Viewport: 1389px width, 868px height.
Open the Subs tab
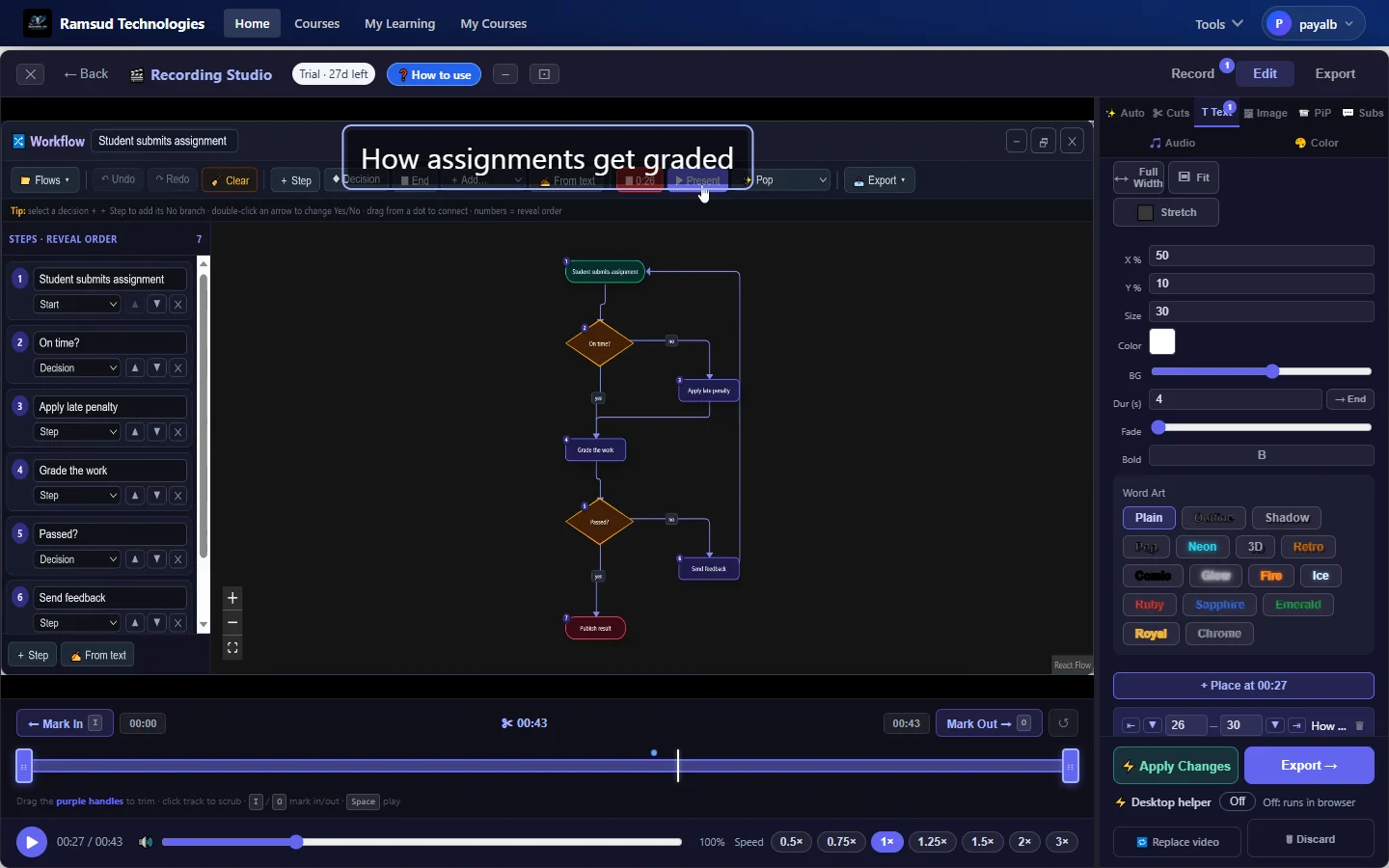[1363, 113]
